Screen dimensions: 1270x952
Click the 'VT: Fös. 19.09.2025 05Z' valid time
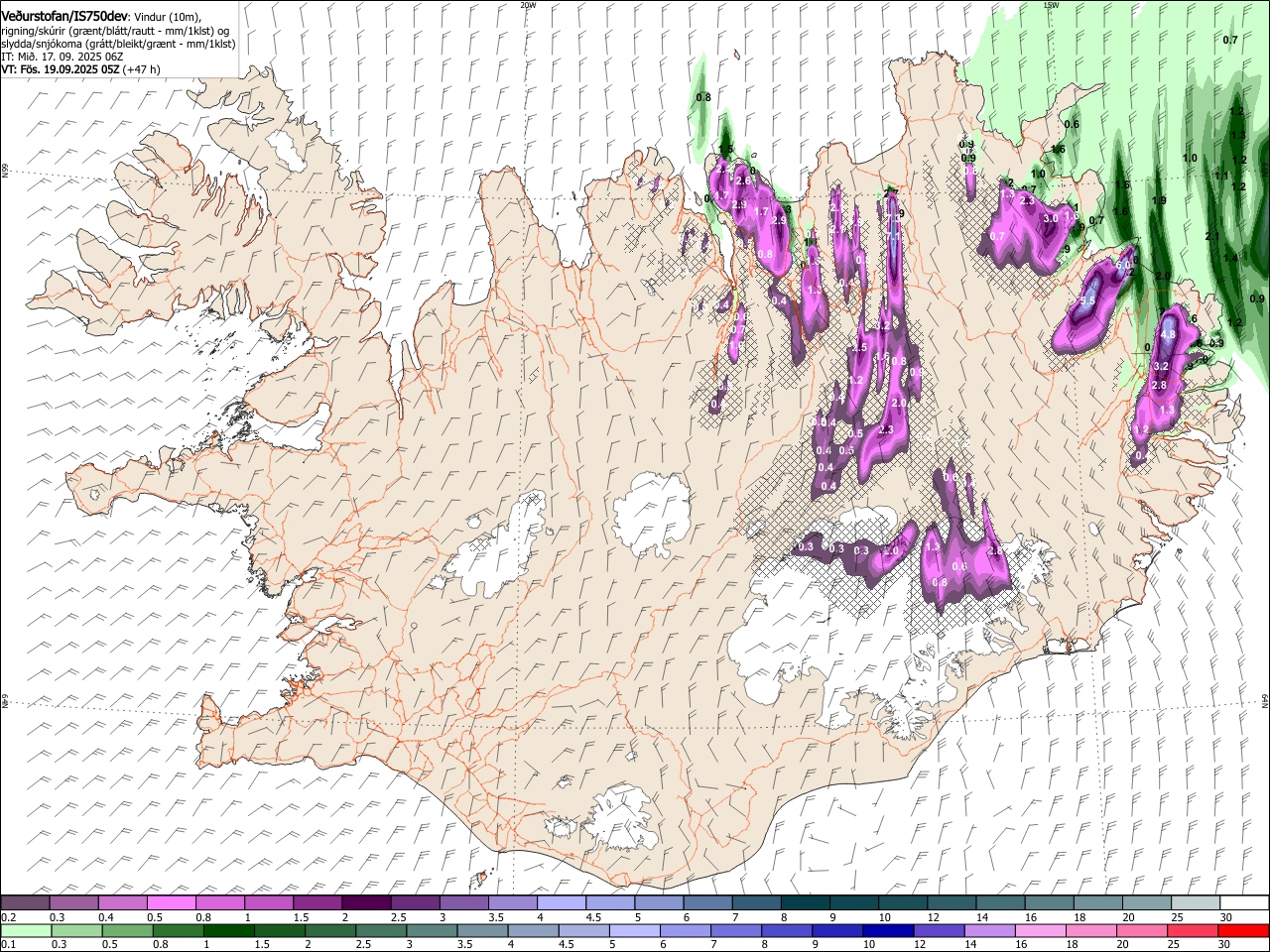click(61, 69)
